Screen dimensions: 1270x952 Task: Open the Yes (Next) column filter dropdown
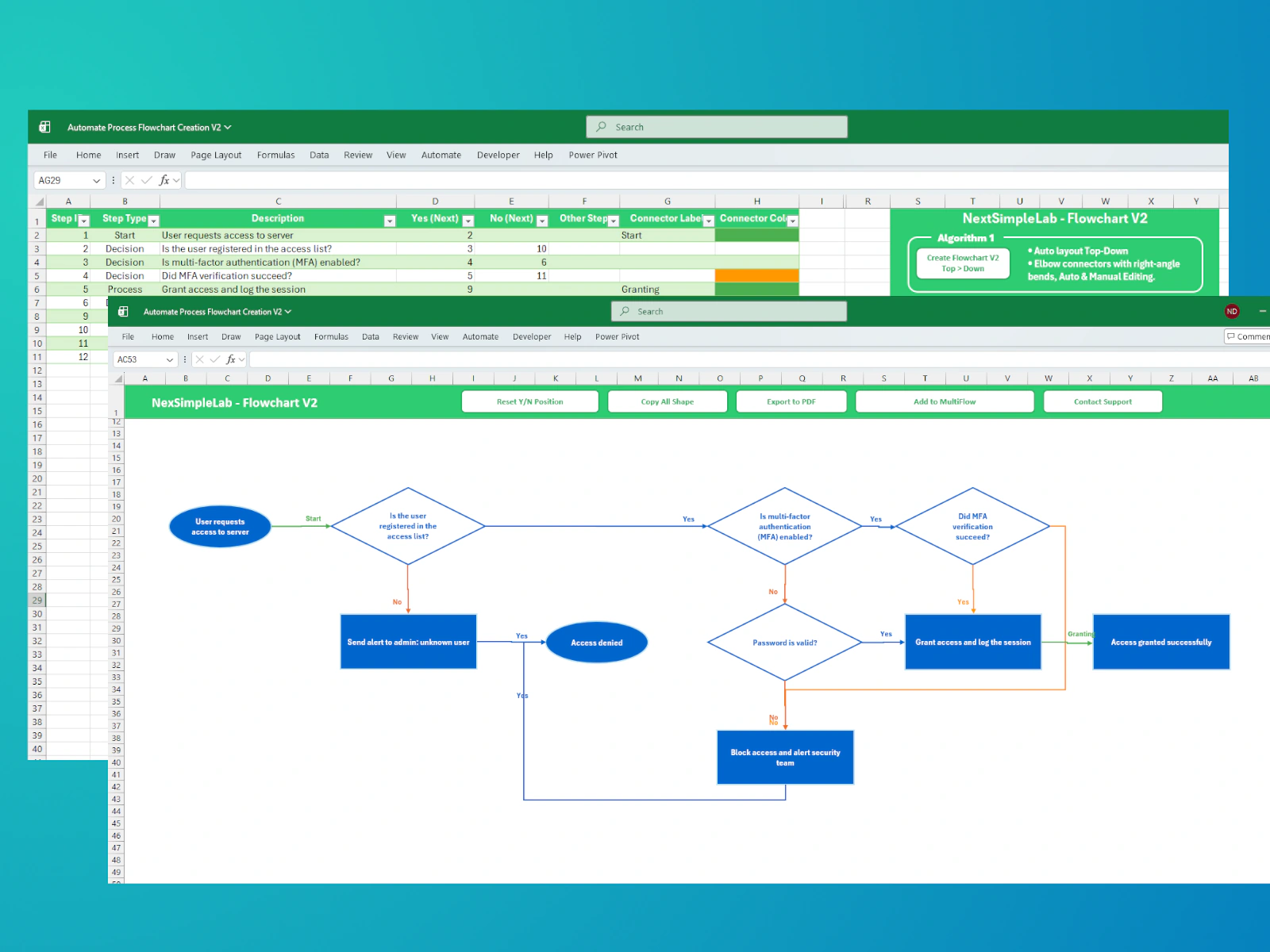[x=468, y=221]
